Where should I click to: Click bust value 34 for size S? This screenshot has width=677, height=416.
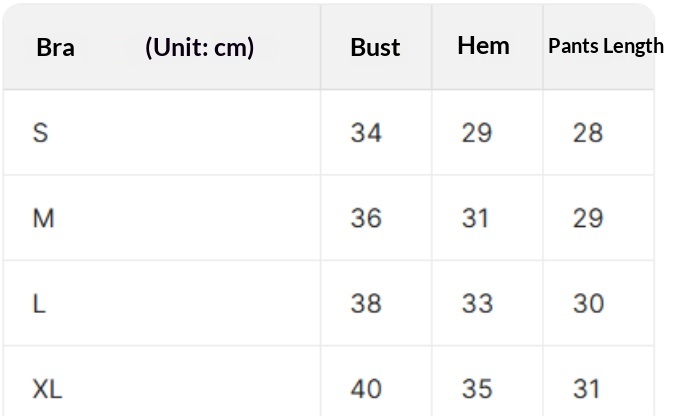366,132
